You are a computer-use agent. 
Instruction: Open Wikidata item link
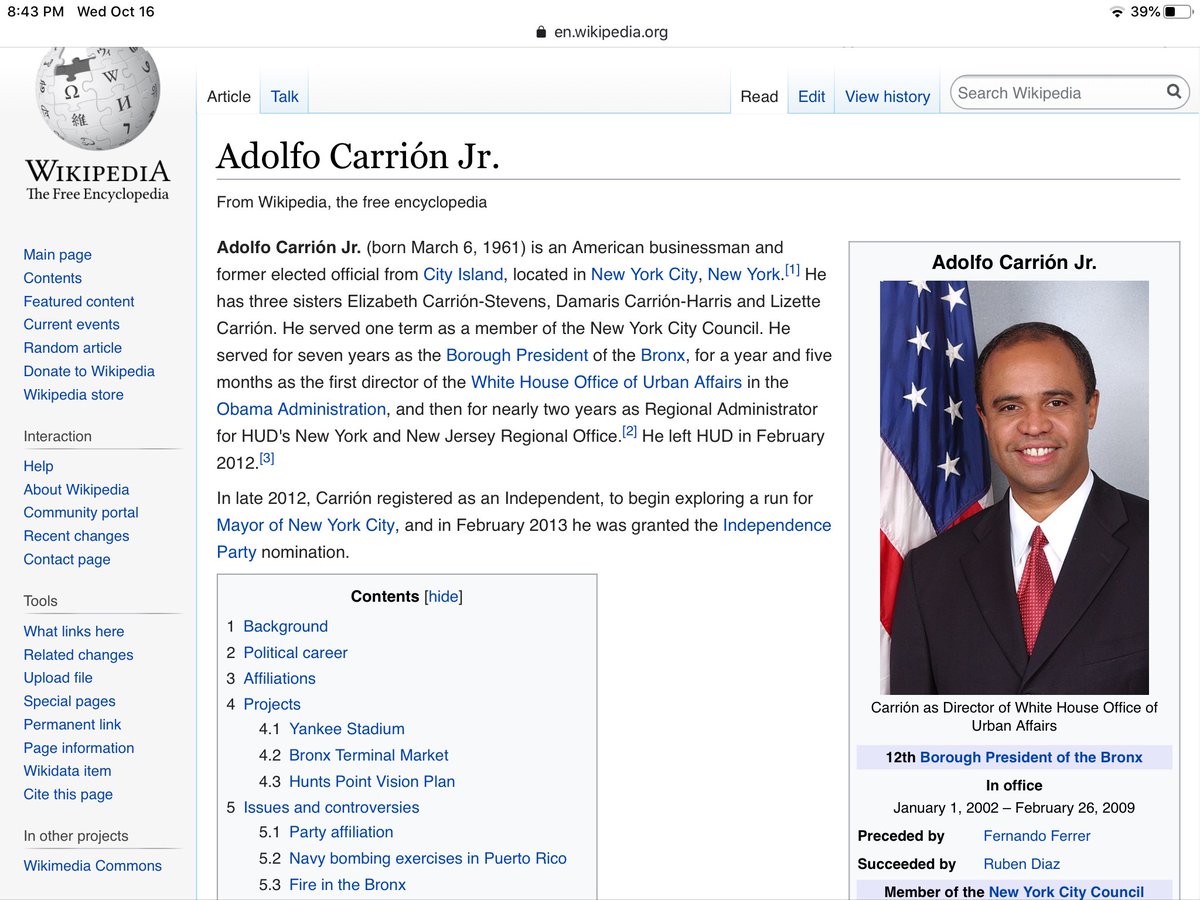tap(68, 771)
